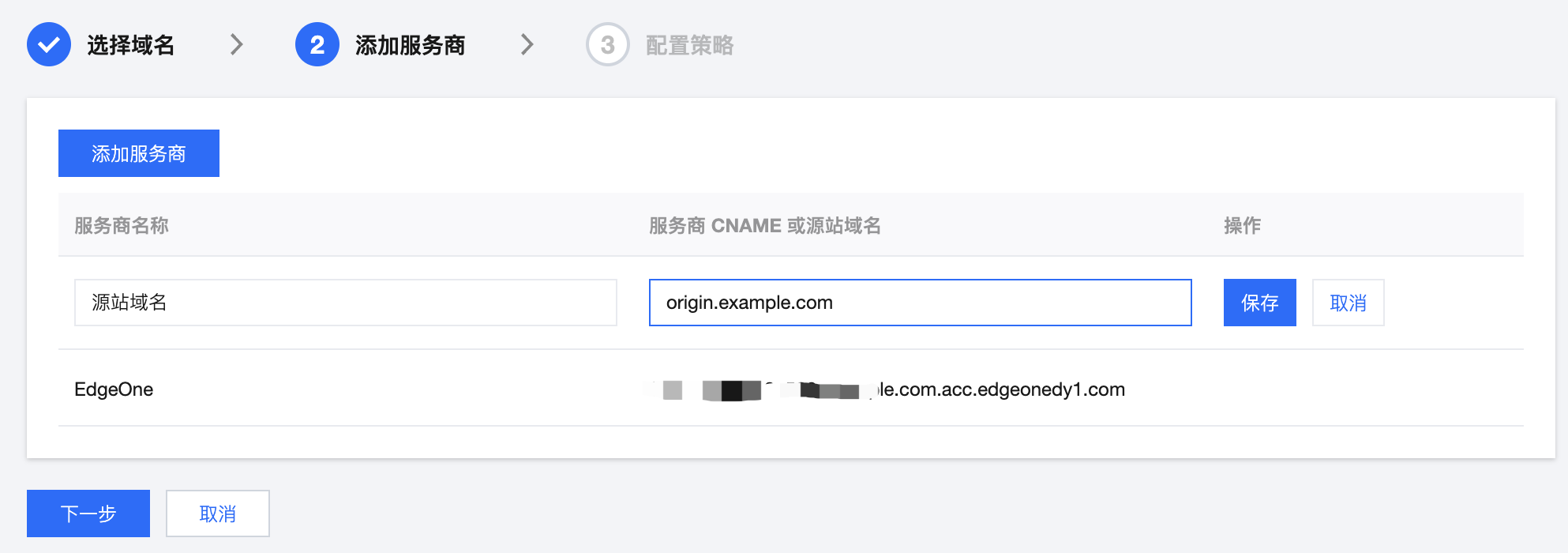
Task: Click the blue 添加服务商 button
Action: pyautogui.click(x=139, y=153)
